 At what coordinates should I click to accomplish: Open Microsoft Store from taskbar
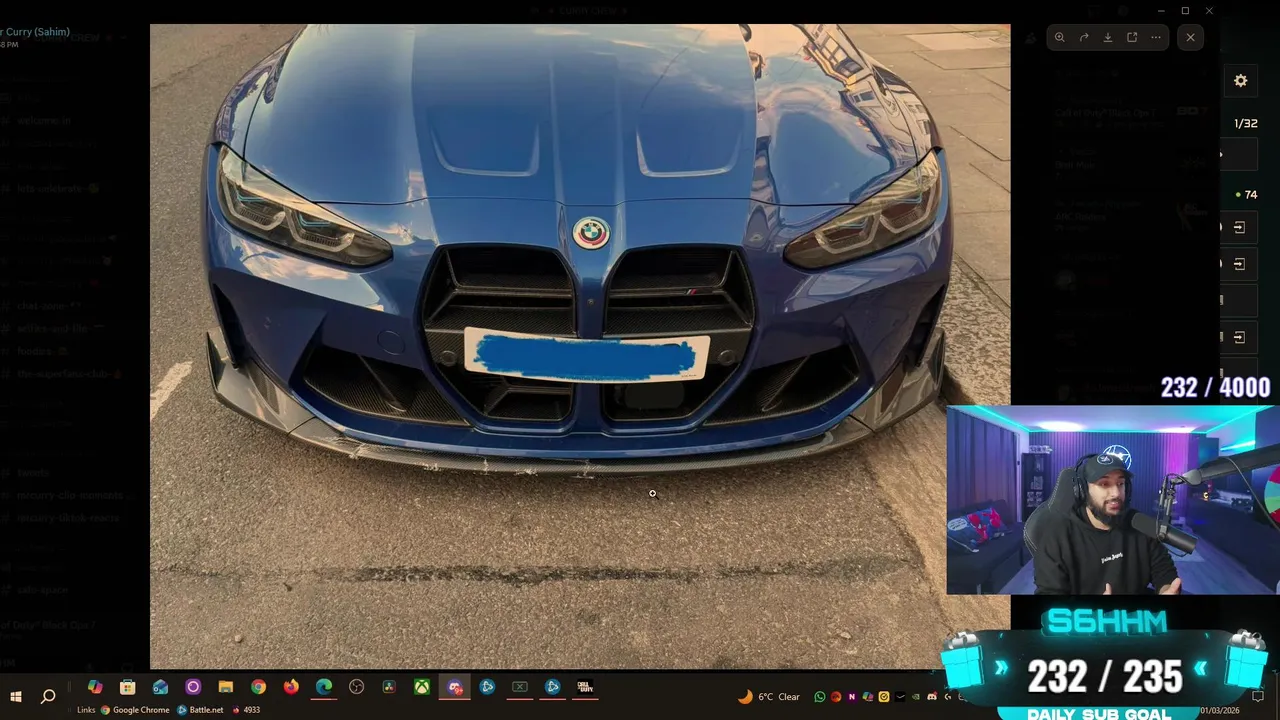coord(127,687)
